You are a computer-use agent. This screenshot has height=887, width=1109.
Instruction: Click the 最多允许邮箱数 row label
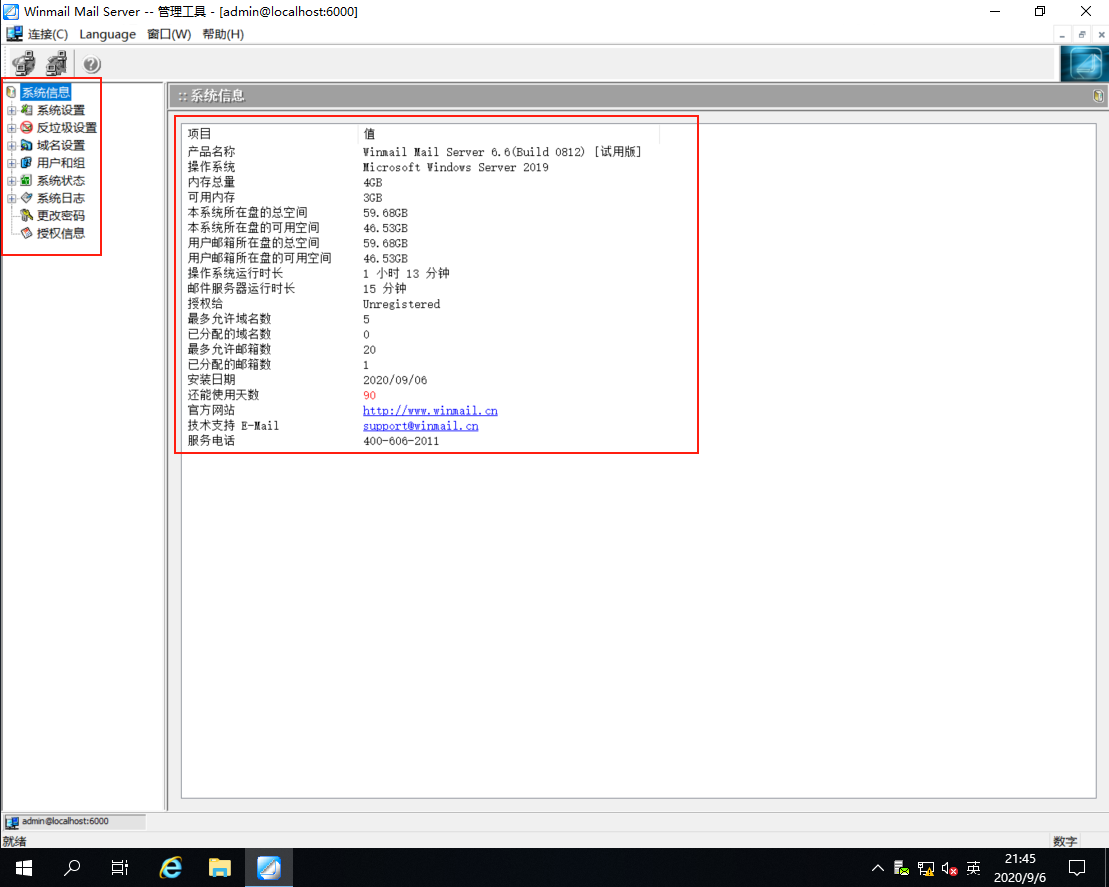pos(229,349)
